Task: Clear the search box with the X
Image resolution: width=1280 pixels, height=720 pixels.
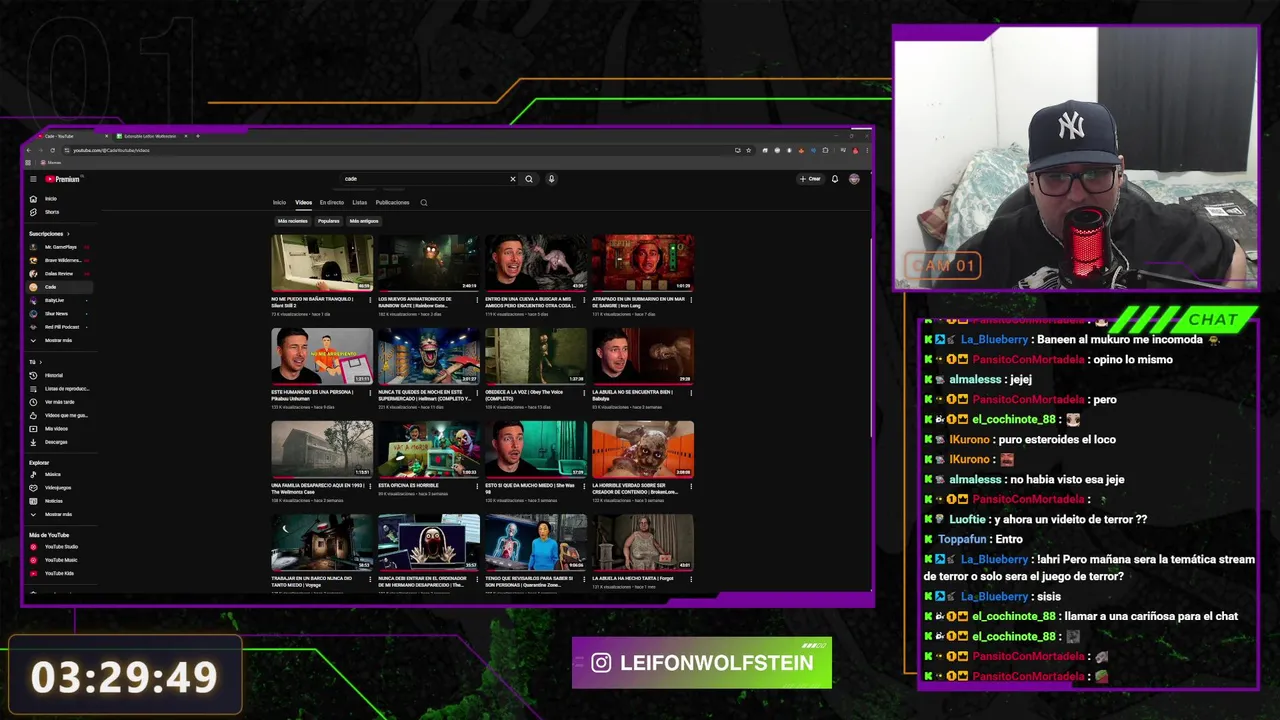Action: click(513, 179)
